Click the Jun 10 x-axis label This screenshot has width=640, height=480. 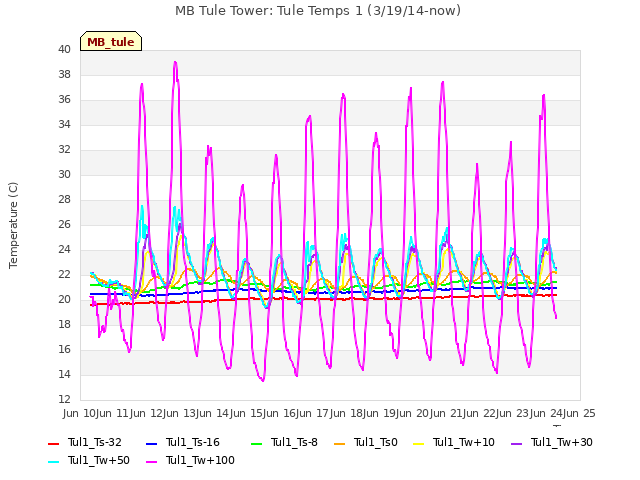(80, 413)
